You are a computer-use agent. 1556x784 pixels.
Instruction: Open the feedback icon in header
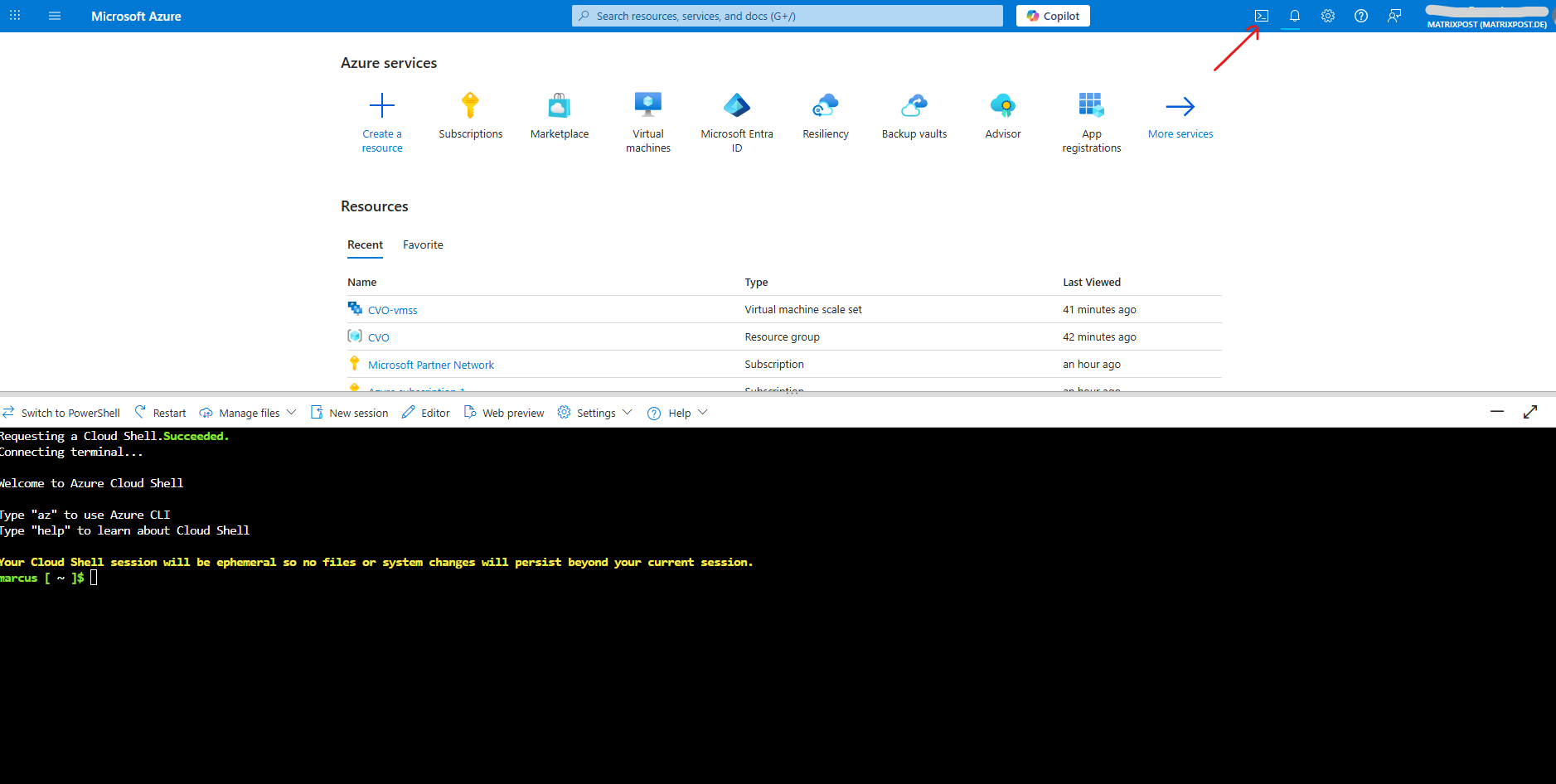pyautogui.click(x=1394, y=16)
